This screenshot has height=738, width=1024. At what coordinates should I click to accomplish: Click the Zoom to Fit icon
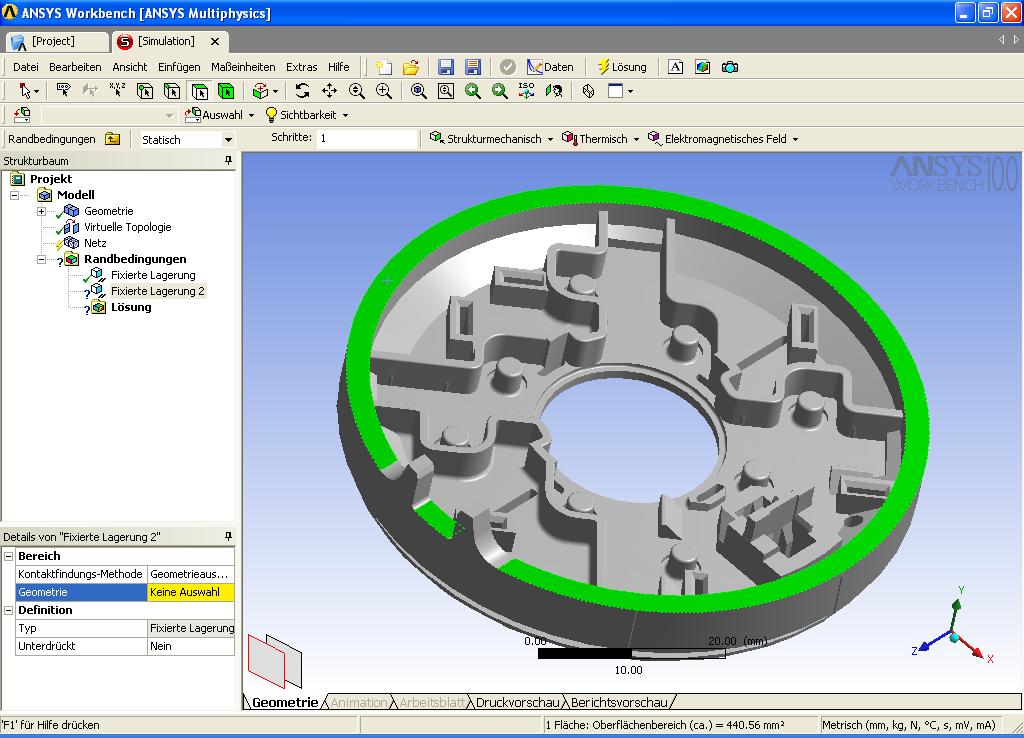click(x=419, y=91)
